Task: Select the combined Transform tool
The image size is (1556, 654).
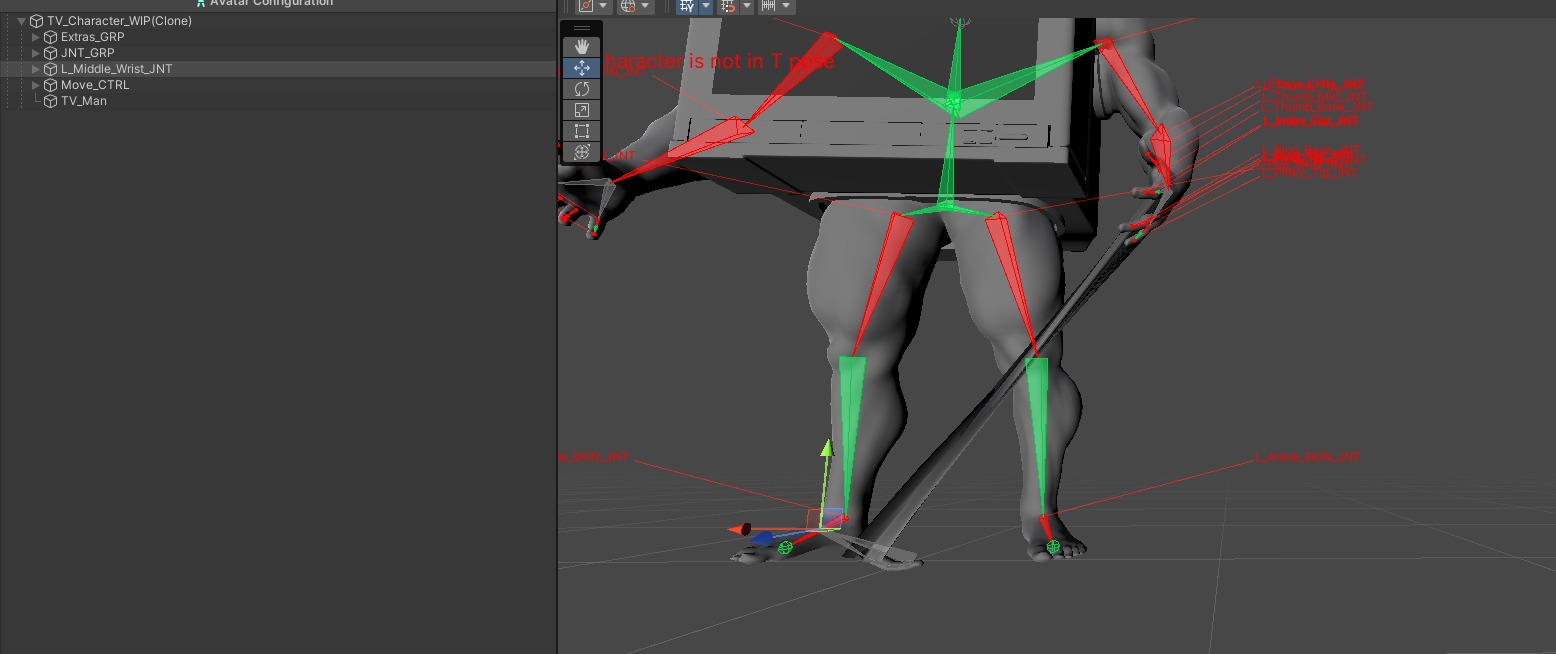Action: (x=582, y=152)
